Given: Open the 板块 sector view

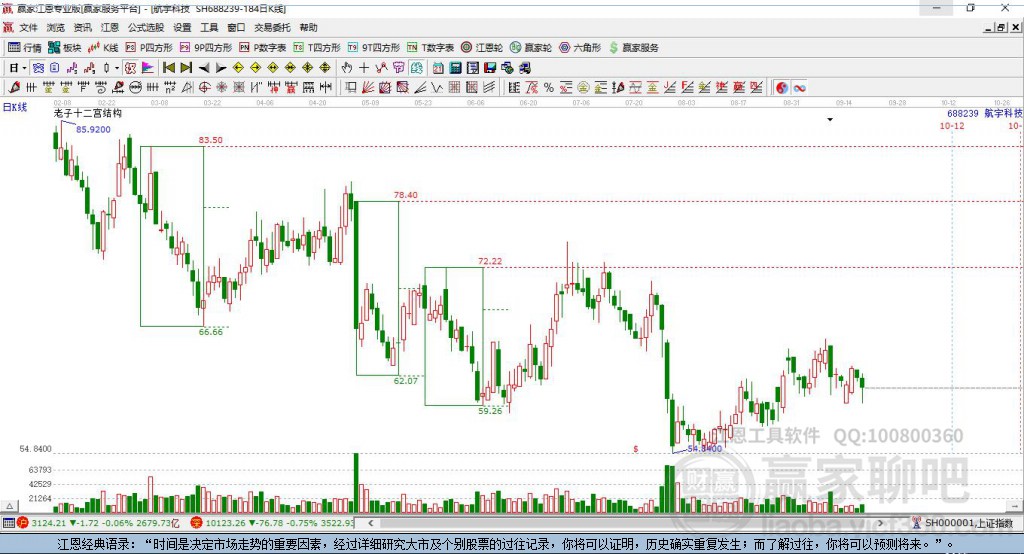Looking at the screenshot, I should [x=65, y=48].
